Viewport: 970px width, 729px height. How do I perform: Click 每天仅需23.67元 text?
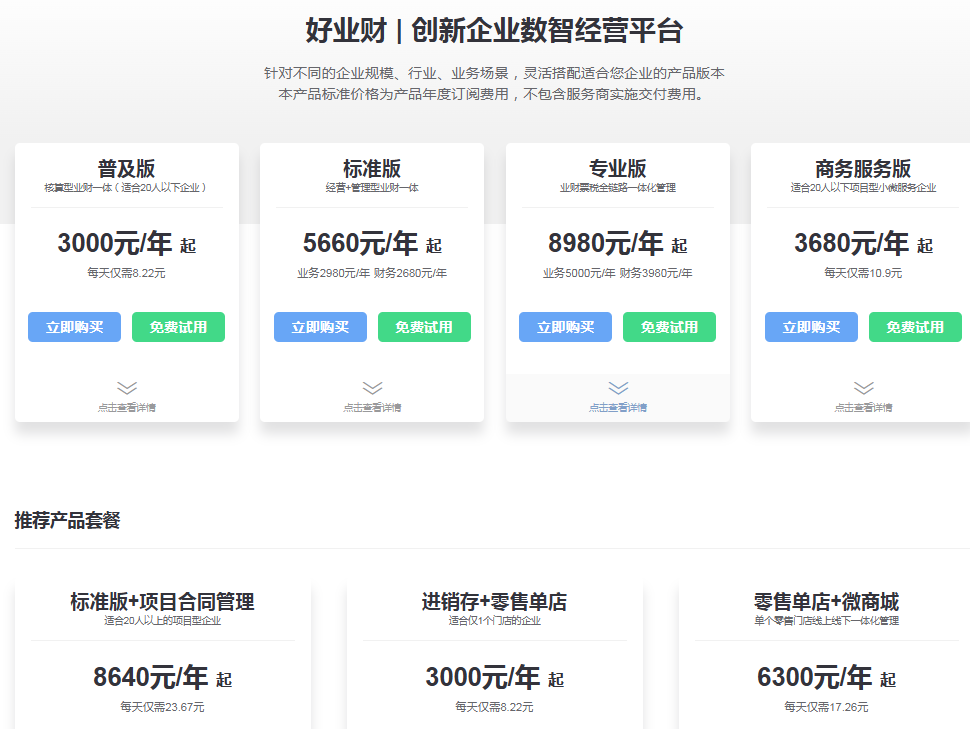(162, 707)
